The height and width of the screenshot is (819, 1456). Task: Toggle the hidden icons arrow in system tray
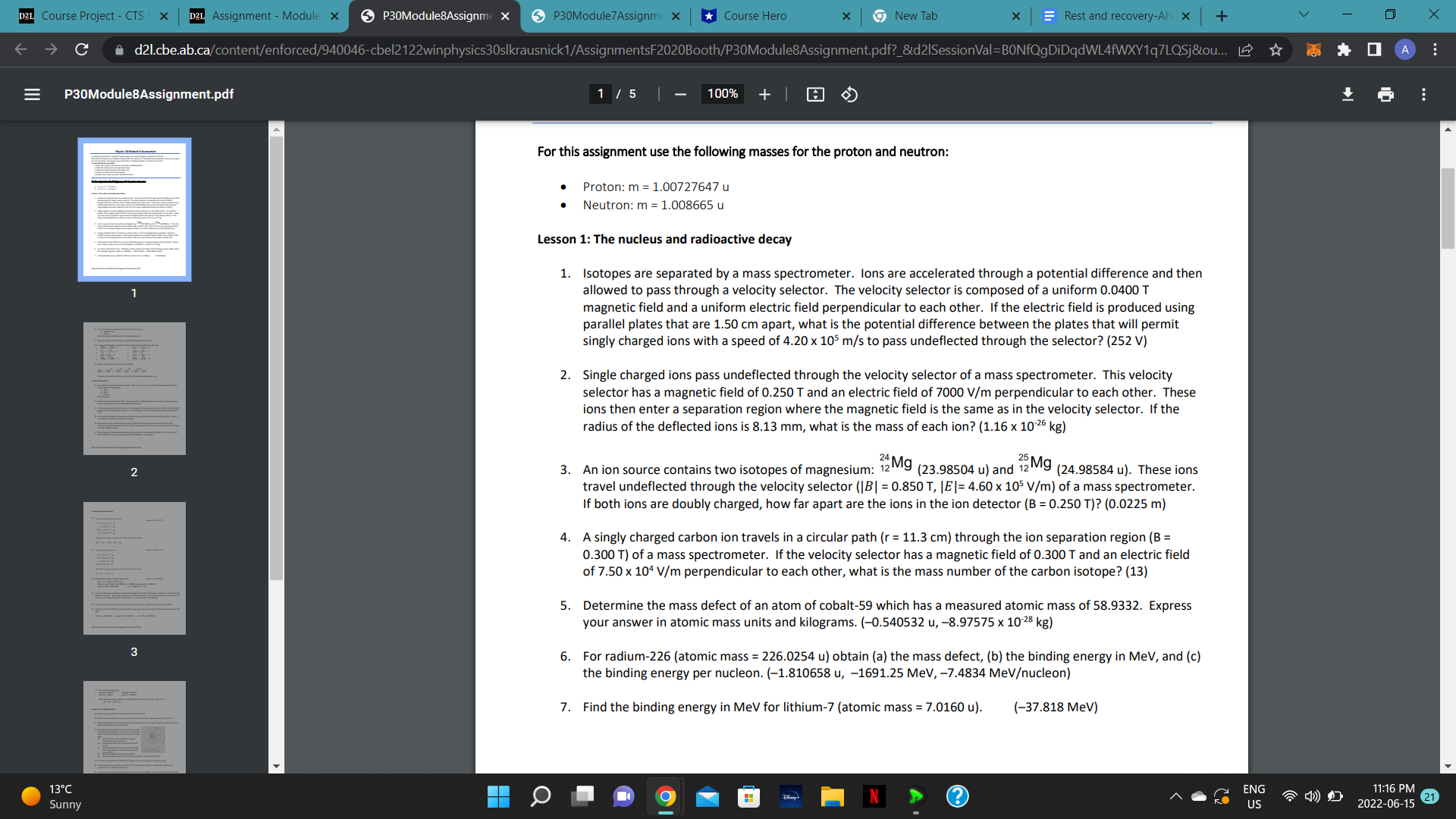click(1176, 796)
